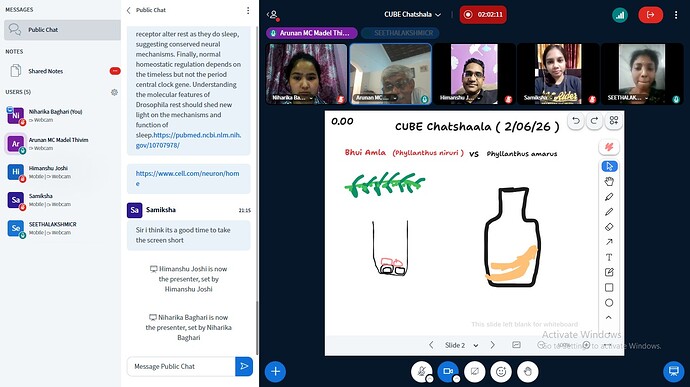Toggle screen share button
Image resolution: width=690 pixels, height=387 pixels.
pos(474,372)
